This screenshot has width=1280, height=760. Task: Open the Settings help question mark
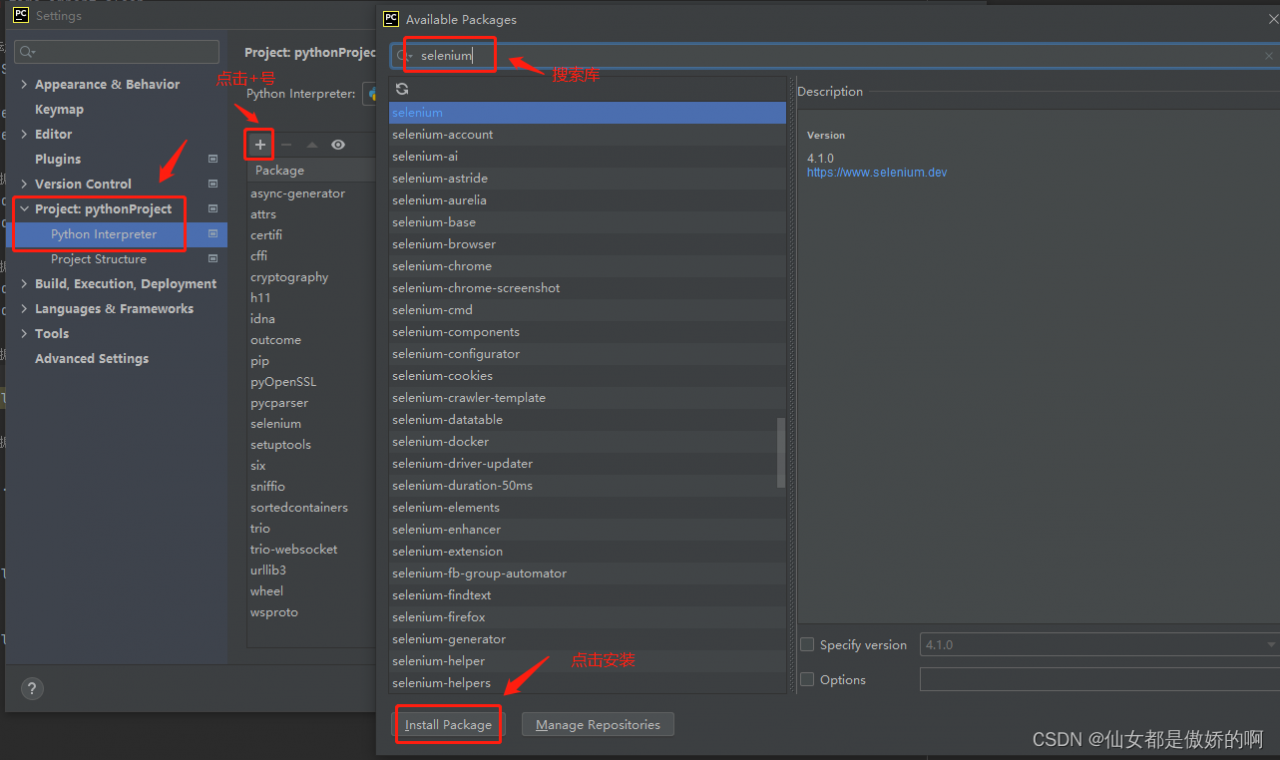[x=32, y=688]
